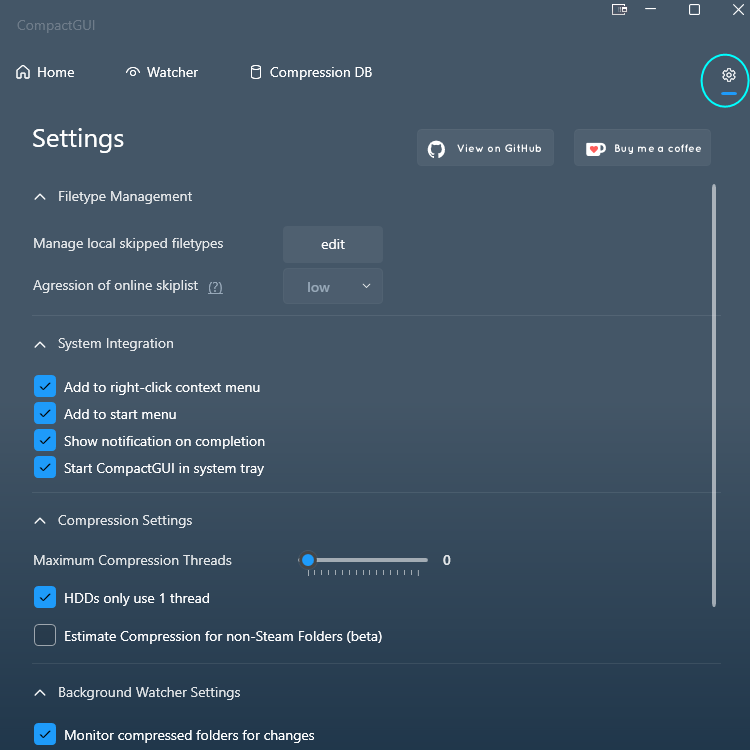Click the CompactGUI window title text

[56, 25]
